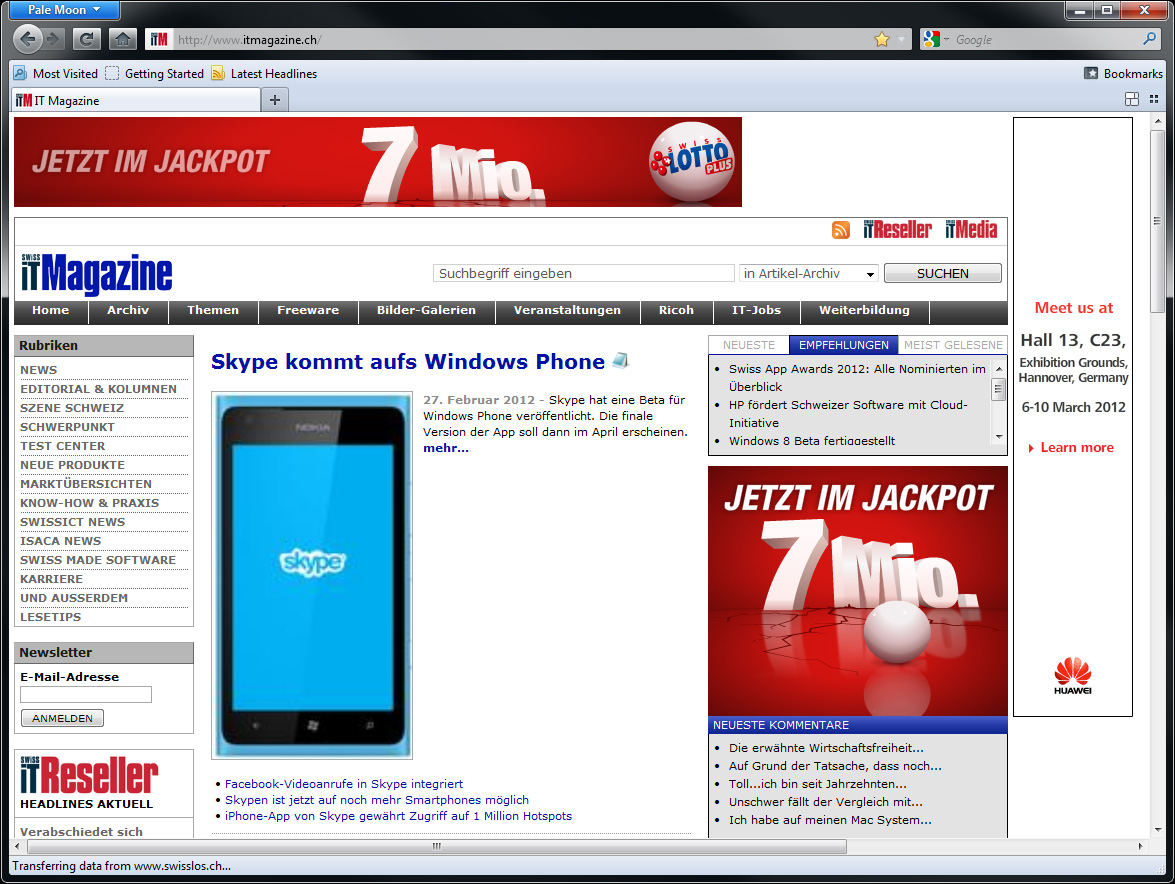Screen dimensions: 1175x884
Task: Open the ITReseller logo link in header
Action: click(897, 229)
